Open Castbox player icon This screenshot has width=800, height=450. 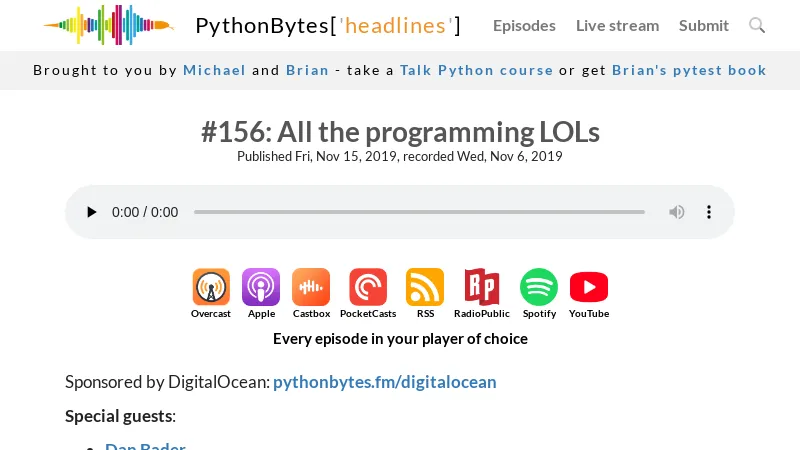point(311,287)
